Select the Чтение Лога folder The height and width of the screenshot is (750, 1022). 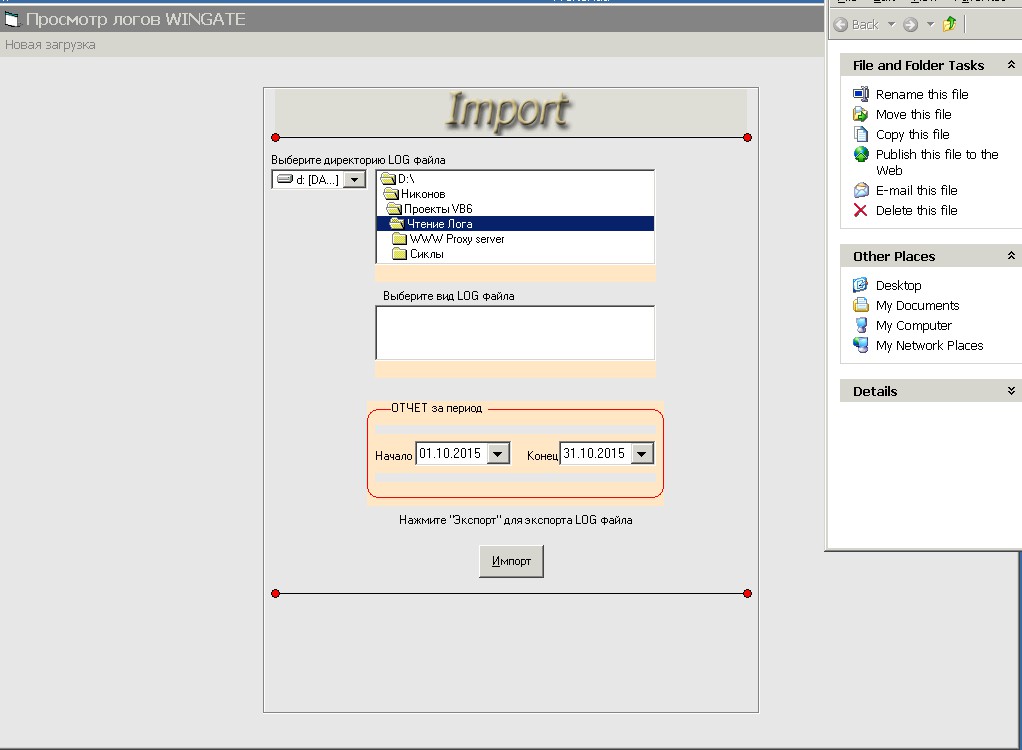click(x=515, y=224)
